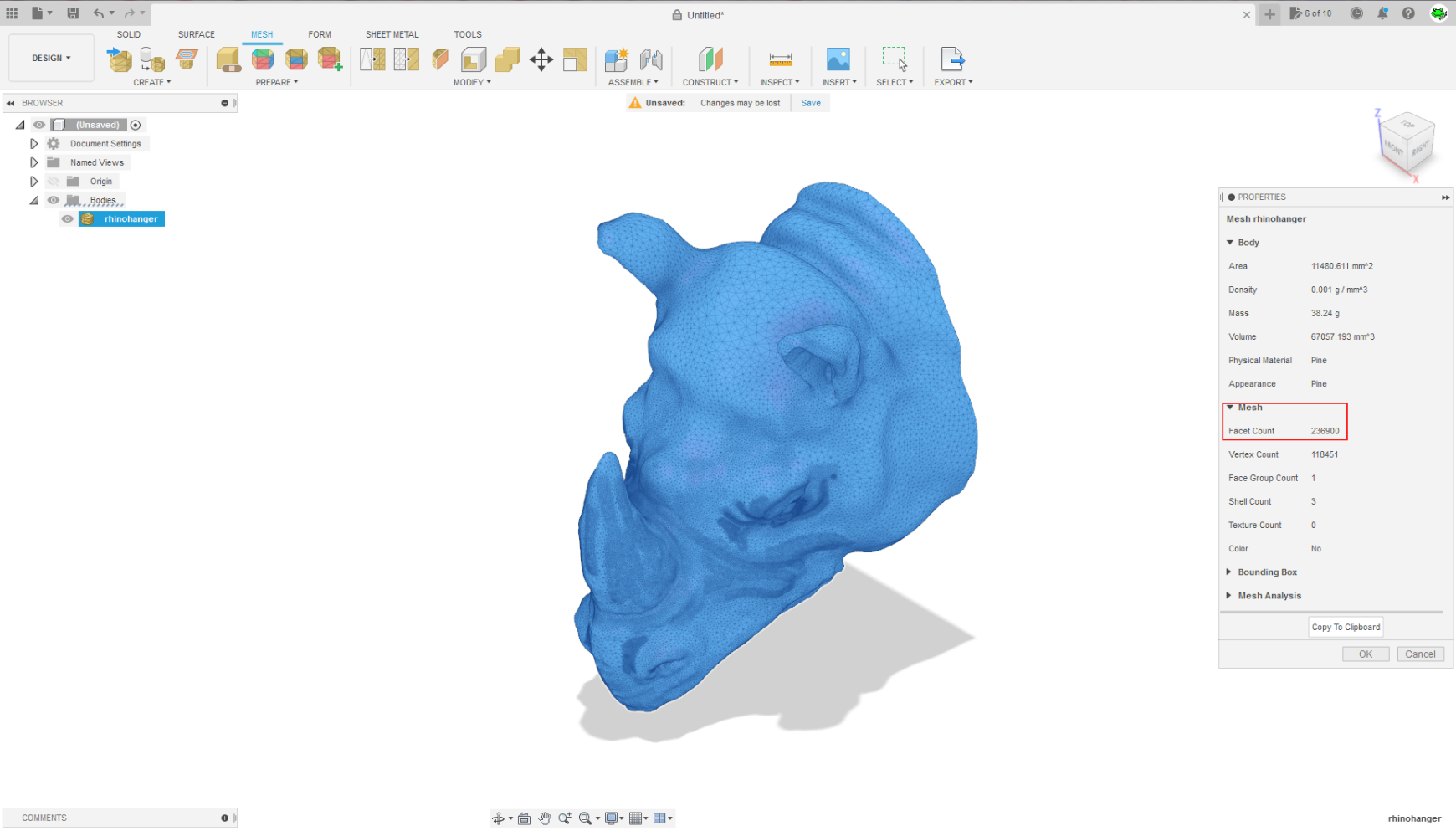Image resolution: width=1456 pixels, height=831 pixels.
Task: Hide the rhinohanger body
Action: coord(67,218)
